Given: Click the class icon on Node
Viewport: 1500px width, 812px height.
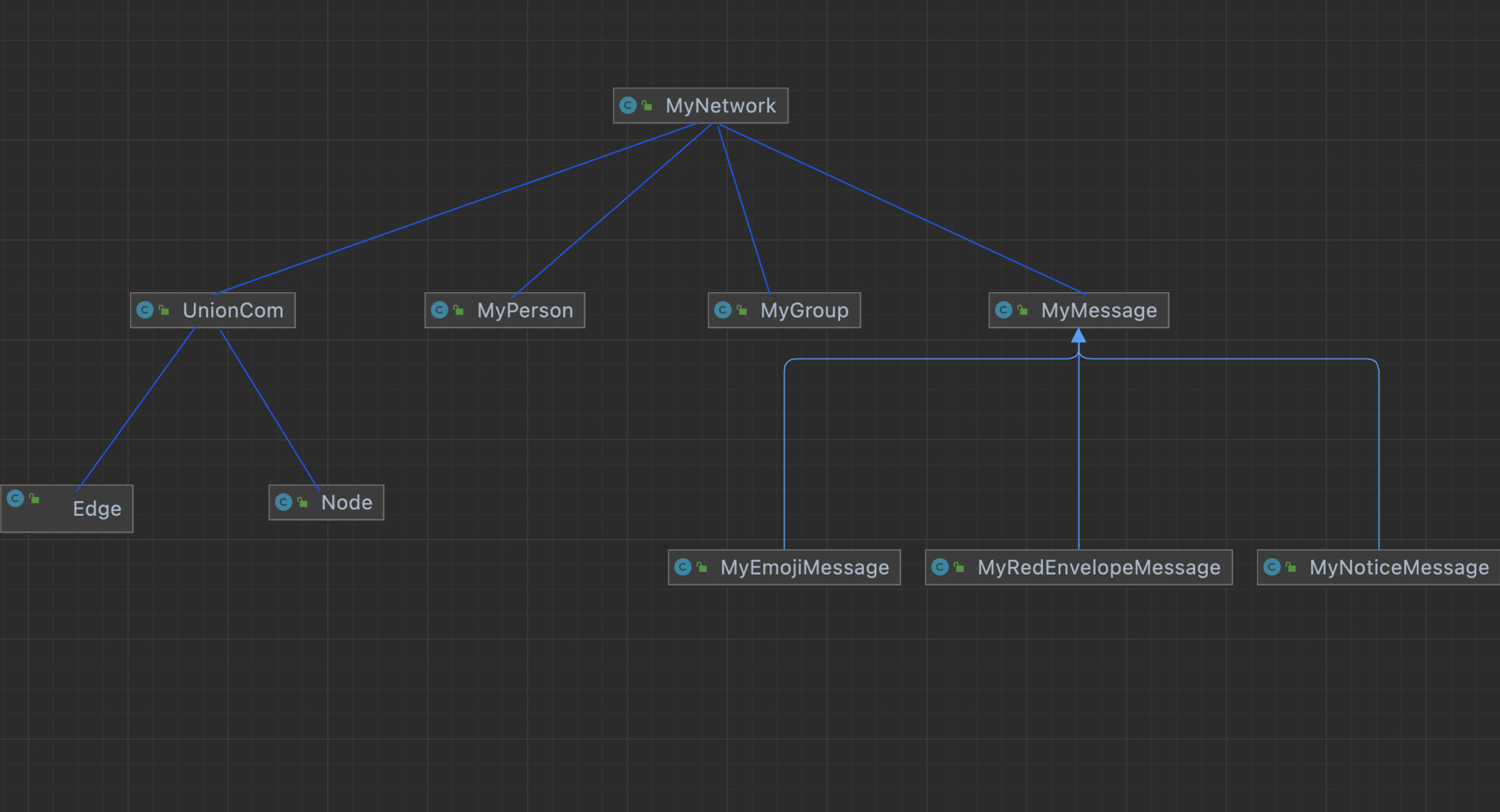Looking at the screenshot, I should click(x=284, y=502).
